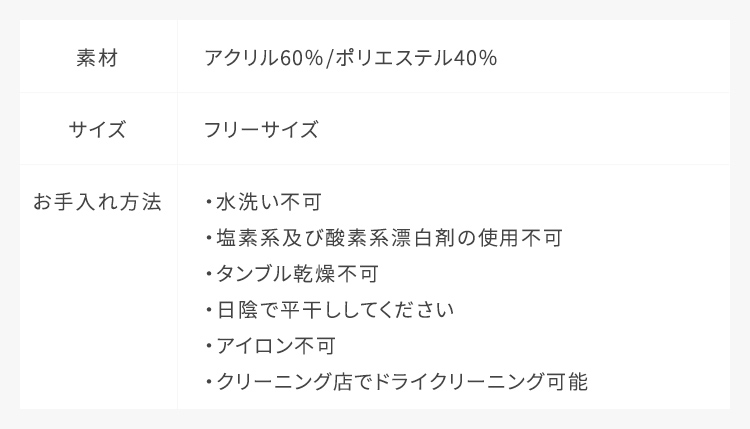750x429 pixels.
Task: Click the サイズ row label
Action: click(x=98, y=130)
